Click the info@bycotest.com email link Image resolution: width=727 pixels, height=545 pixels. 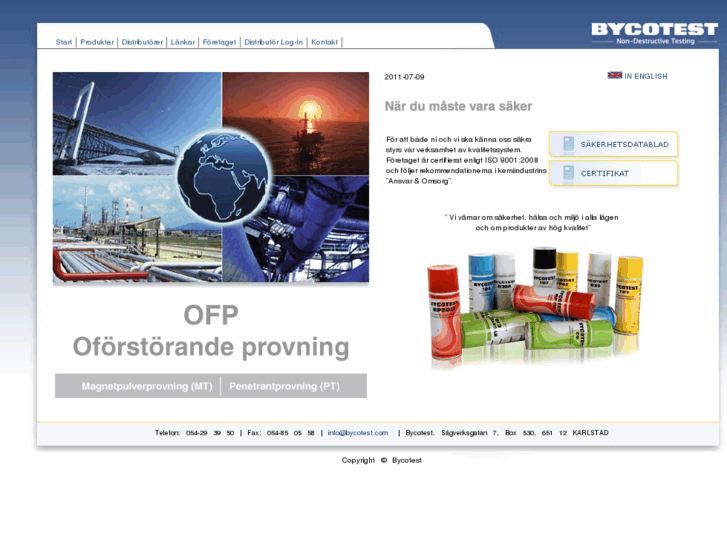[358, 433]
